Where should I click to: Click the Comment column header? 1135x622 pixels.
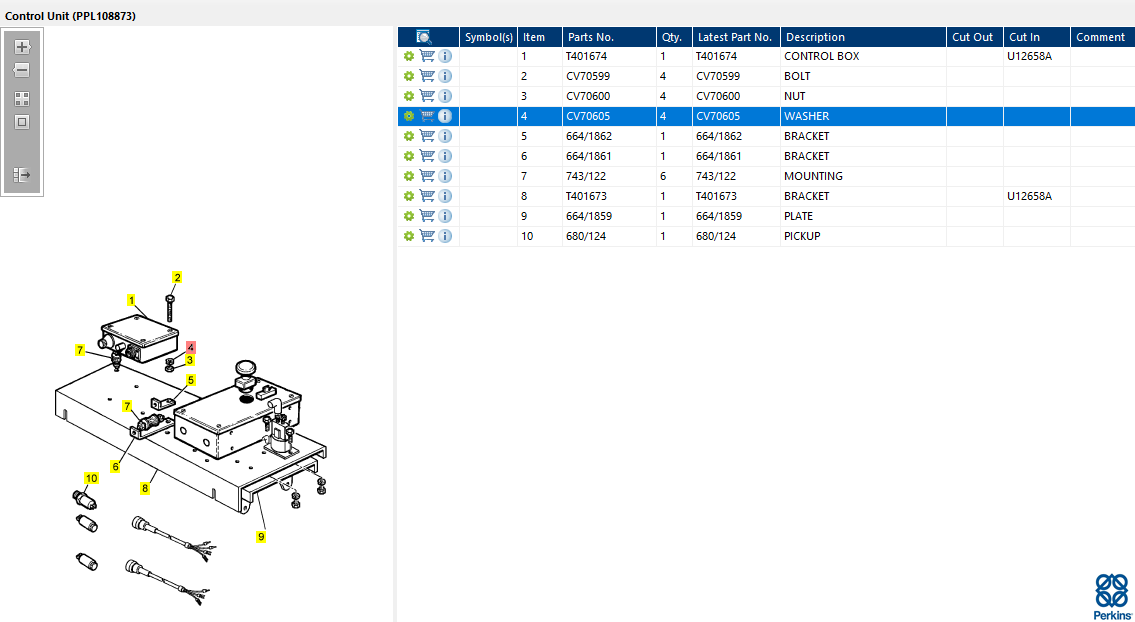(1102, 37)
